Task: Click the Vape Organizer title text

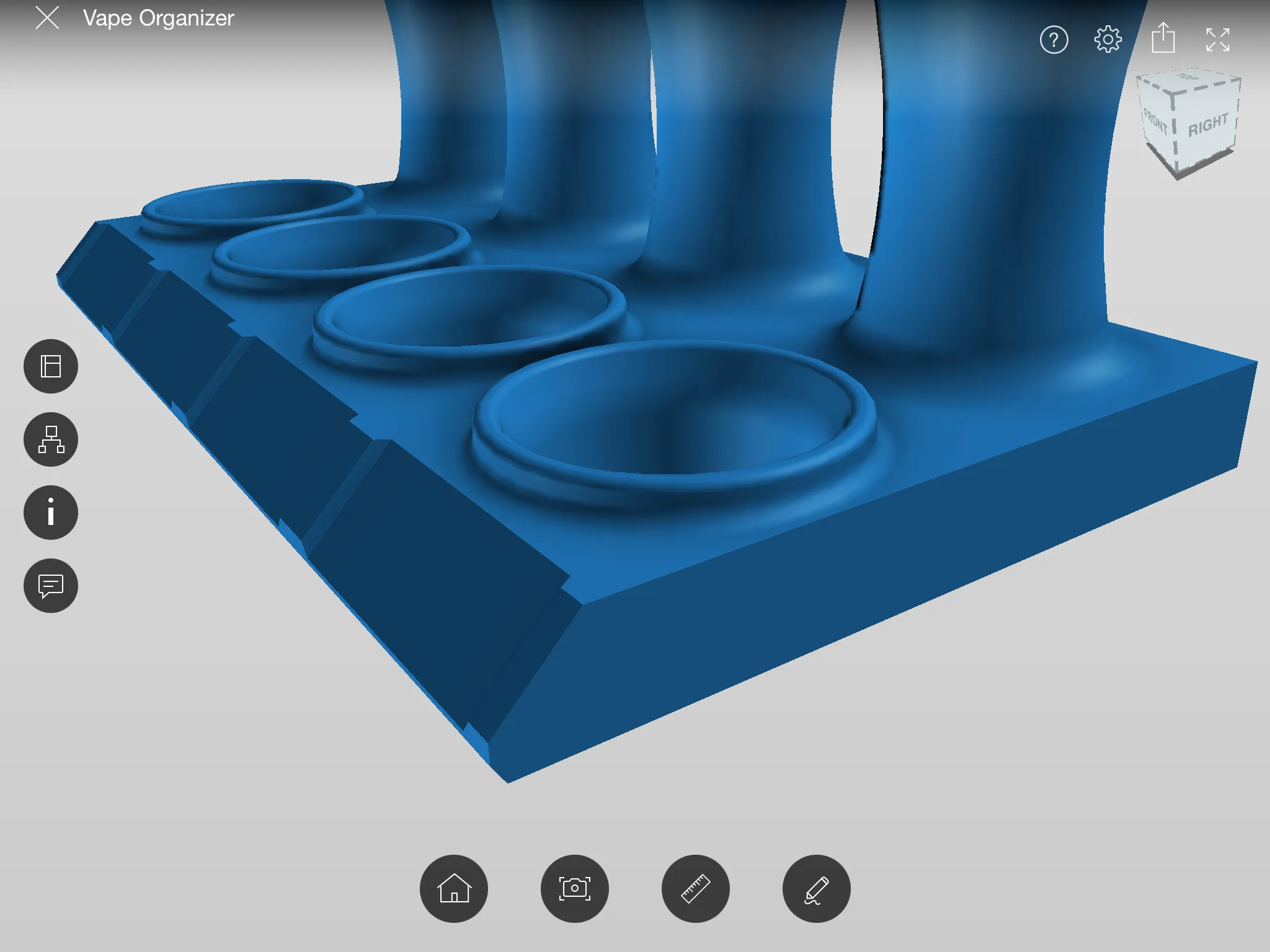Action: [x=159, y=18]
